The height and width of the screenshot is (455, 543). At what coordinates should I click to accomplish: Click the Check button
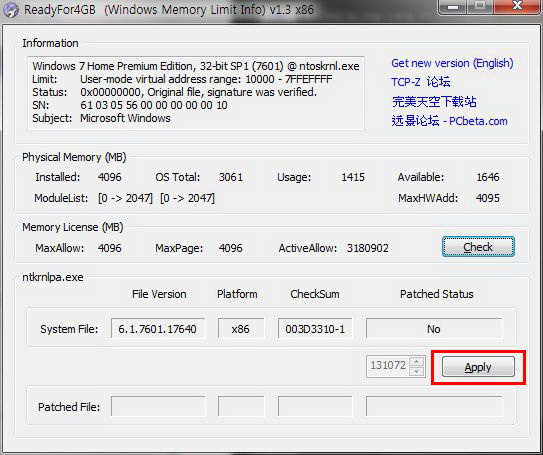pos(478,247)
